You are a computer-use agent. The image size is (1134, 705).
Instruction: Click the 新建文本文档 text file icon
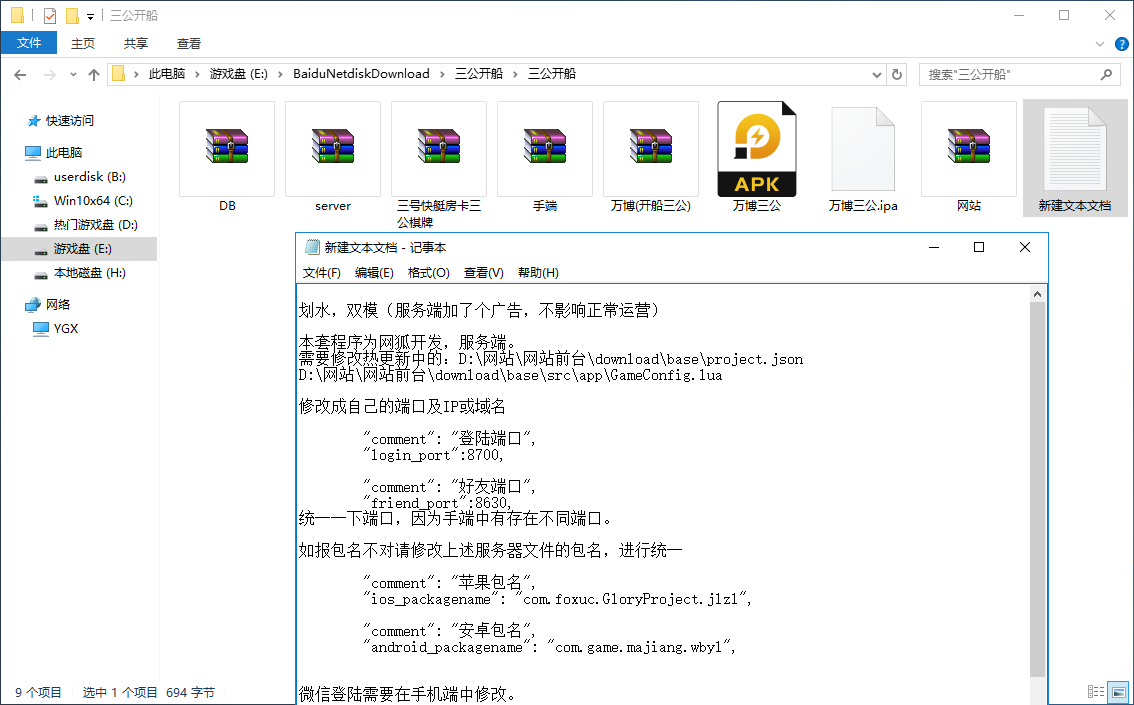point(1074,148)
